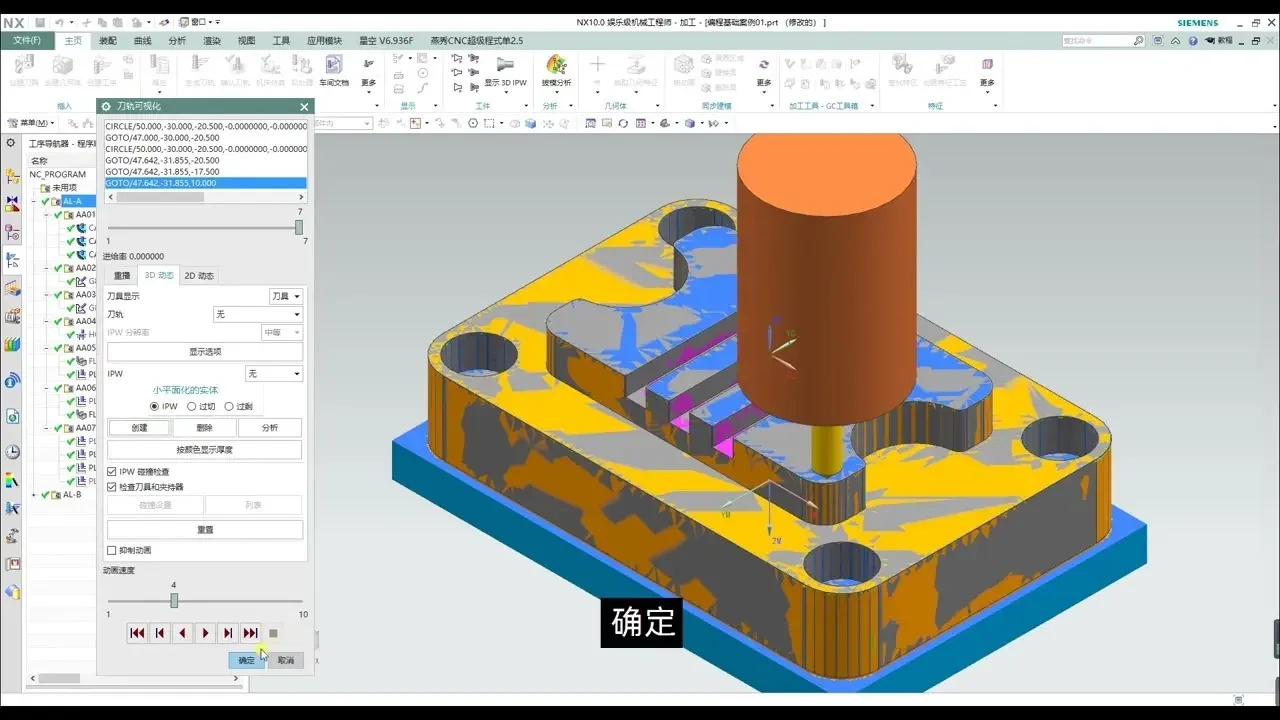
Task: Switch to the 装配 ribbon tab
Action: (x=108, y=41)
